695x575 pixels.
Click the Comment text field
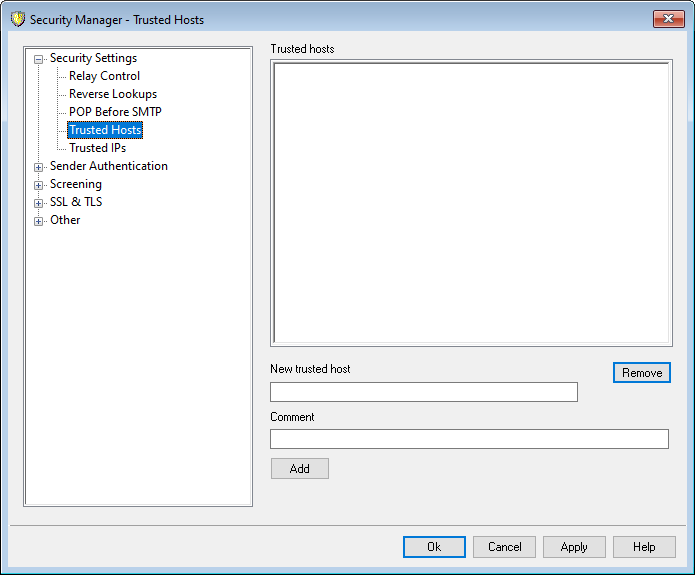pos(469,439)
